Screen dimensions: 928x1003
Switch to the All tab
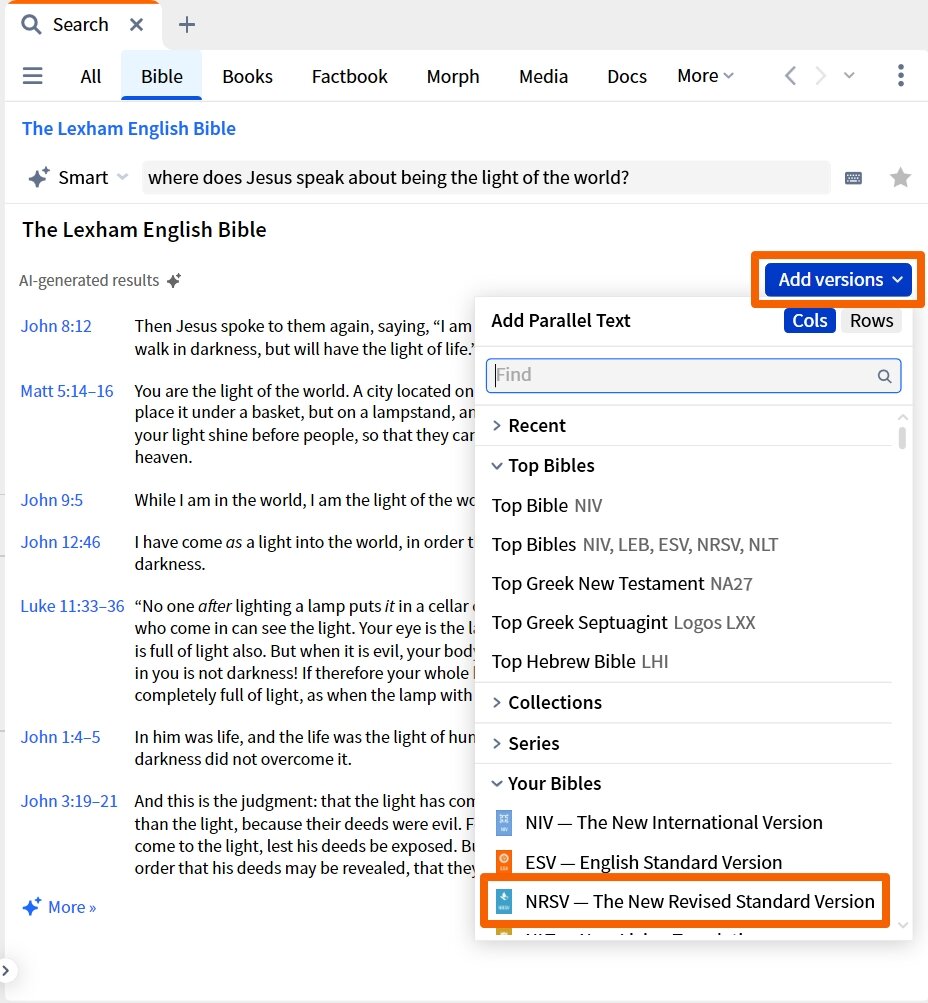click(x=91, y=76)
